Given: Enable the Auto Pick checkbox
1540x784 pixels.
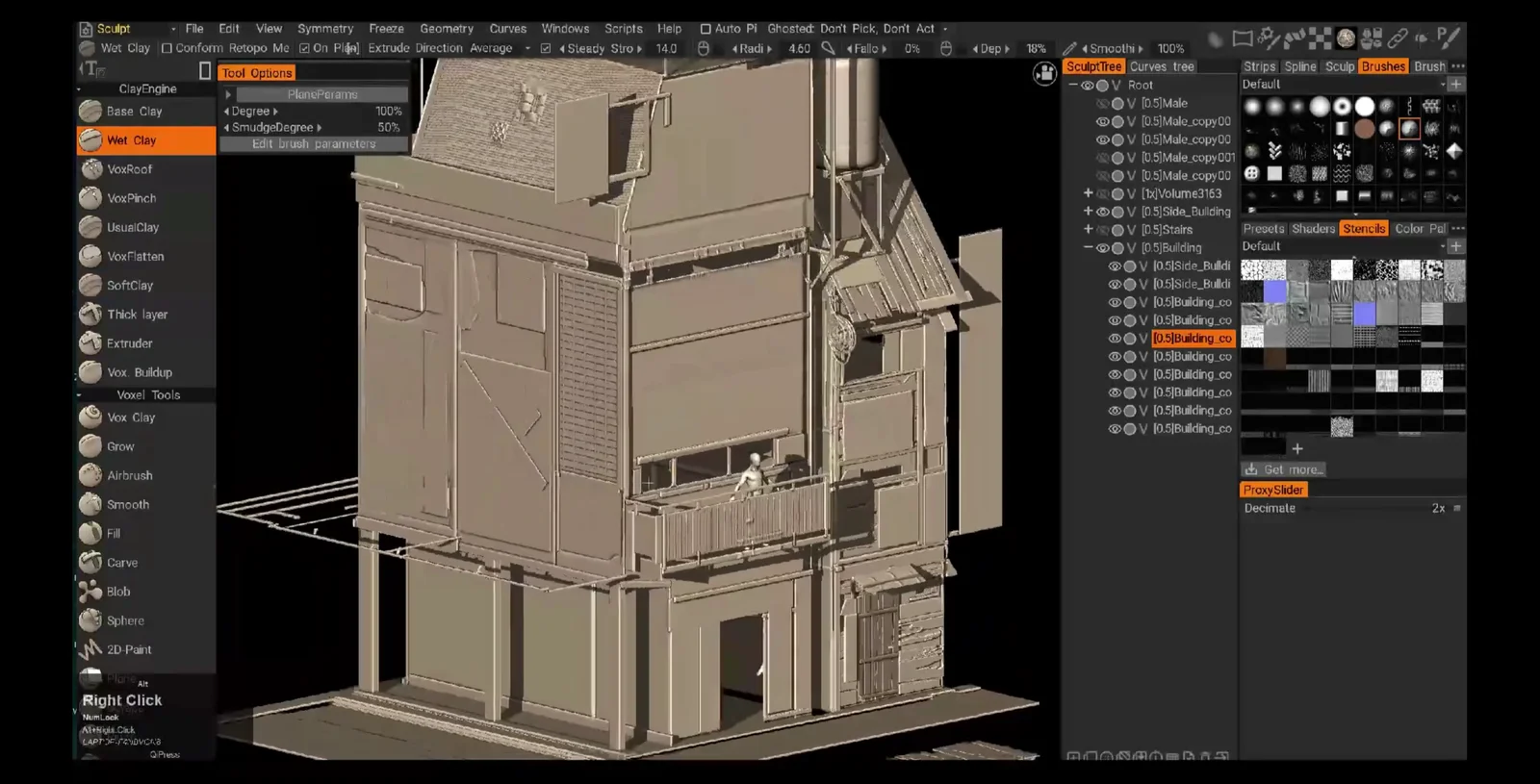Looking at the screenshot, I should pos(706,29).
